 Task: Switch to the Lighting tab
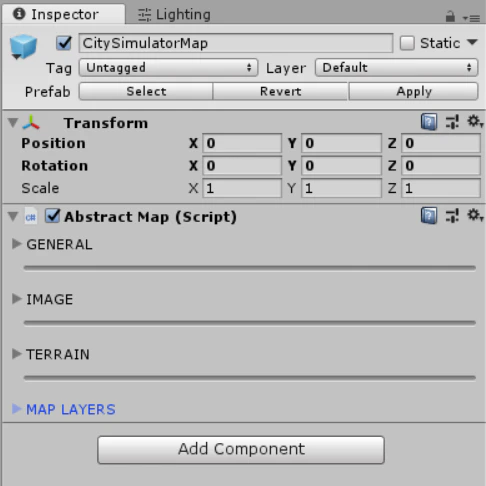tap(174, 15)
